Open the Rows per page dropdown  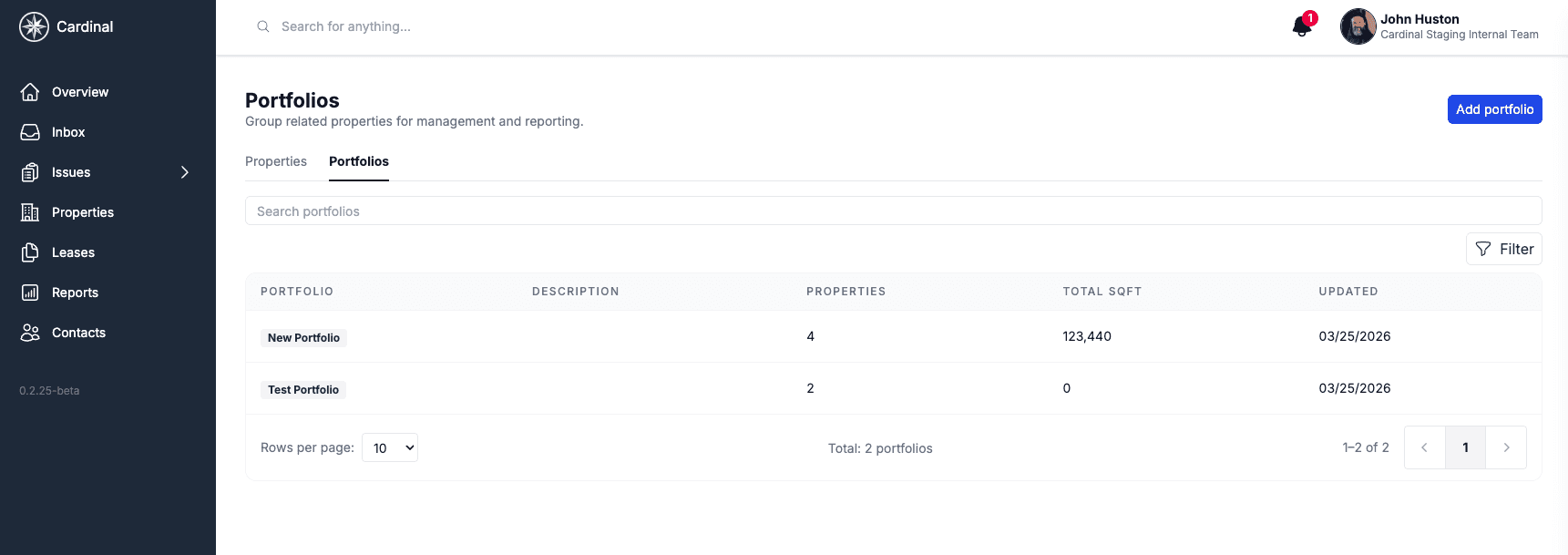390,447
